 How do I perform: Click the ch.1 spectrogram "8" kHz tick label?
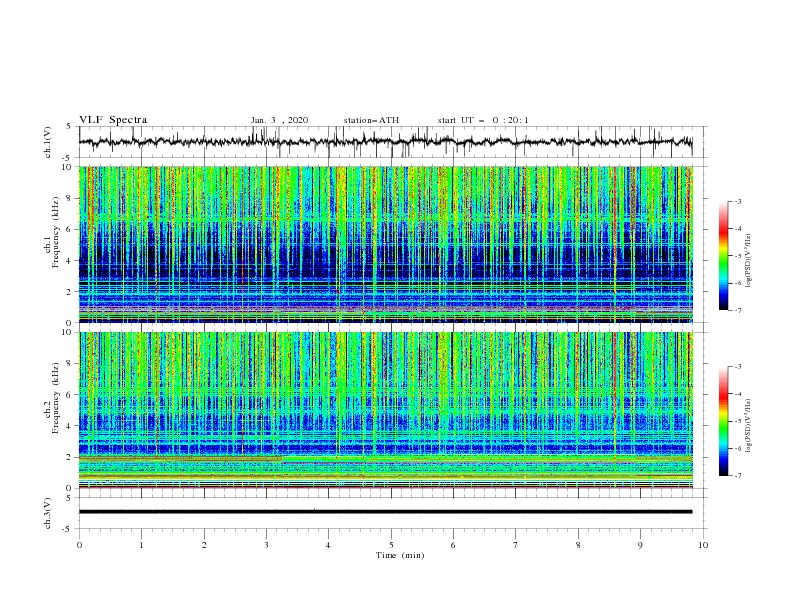pos(70,198)
